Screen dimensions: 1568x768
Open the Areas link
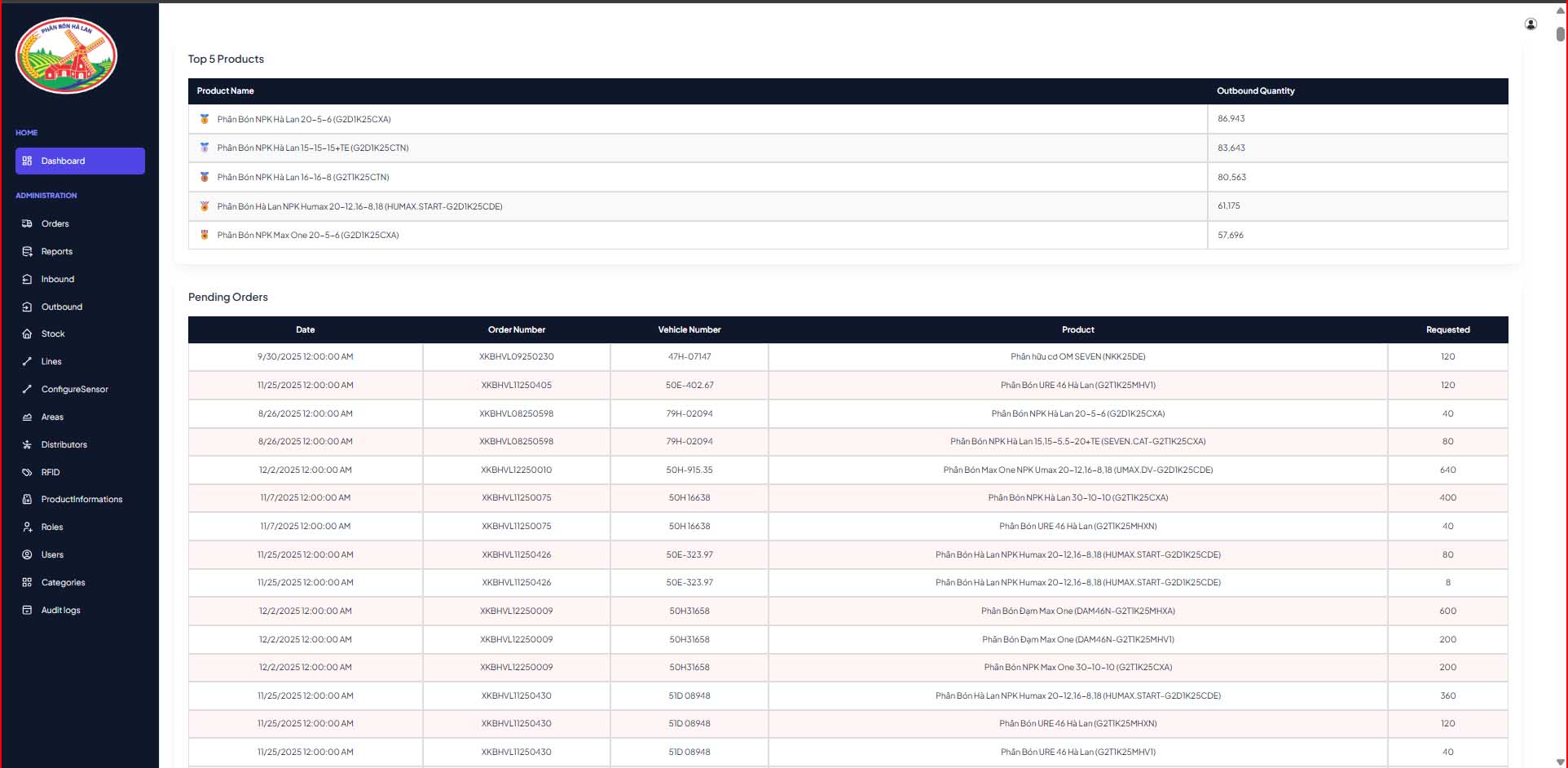(x=52, y=417)
